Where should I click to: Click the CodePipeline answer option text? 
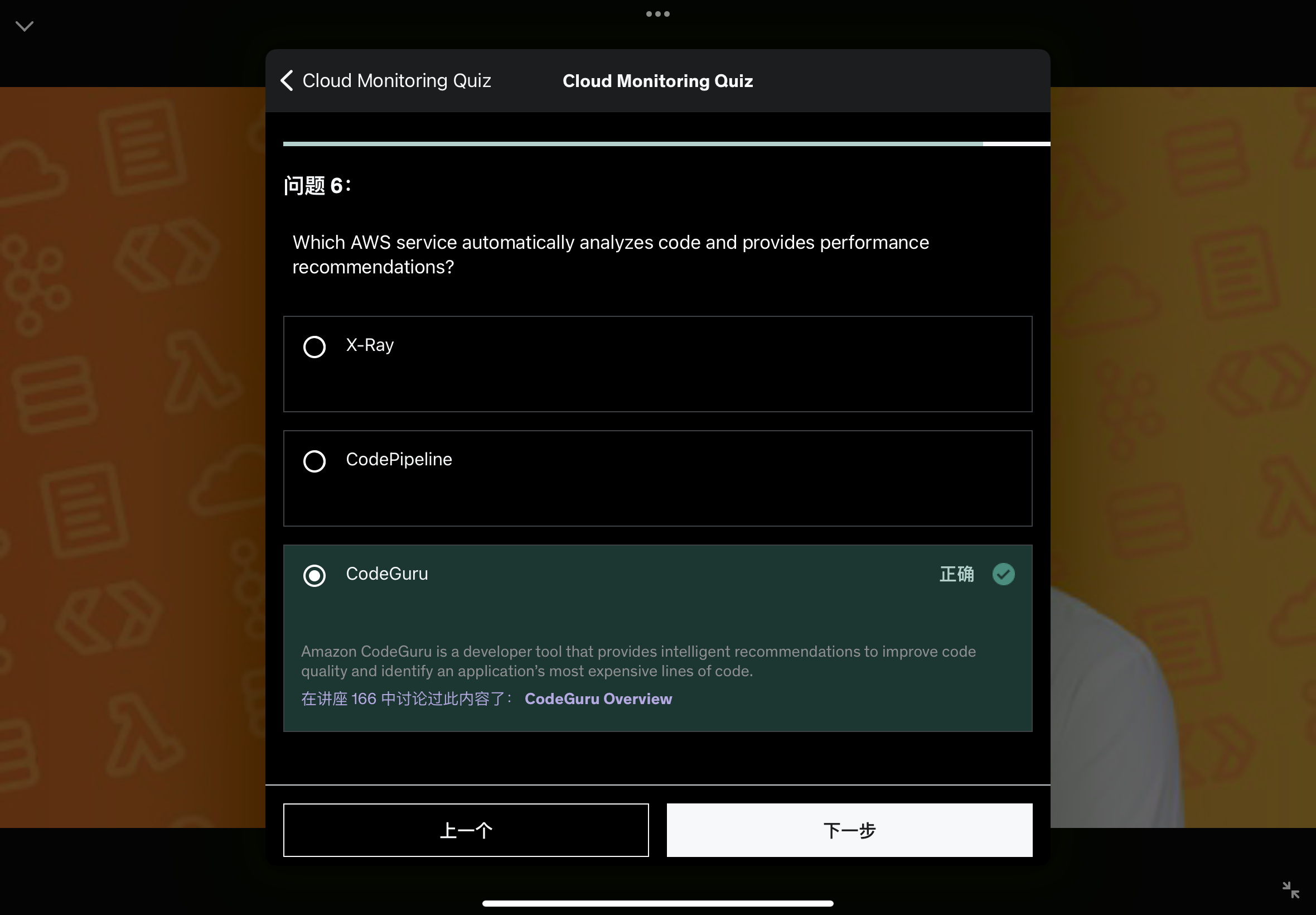tap(399, 459)
